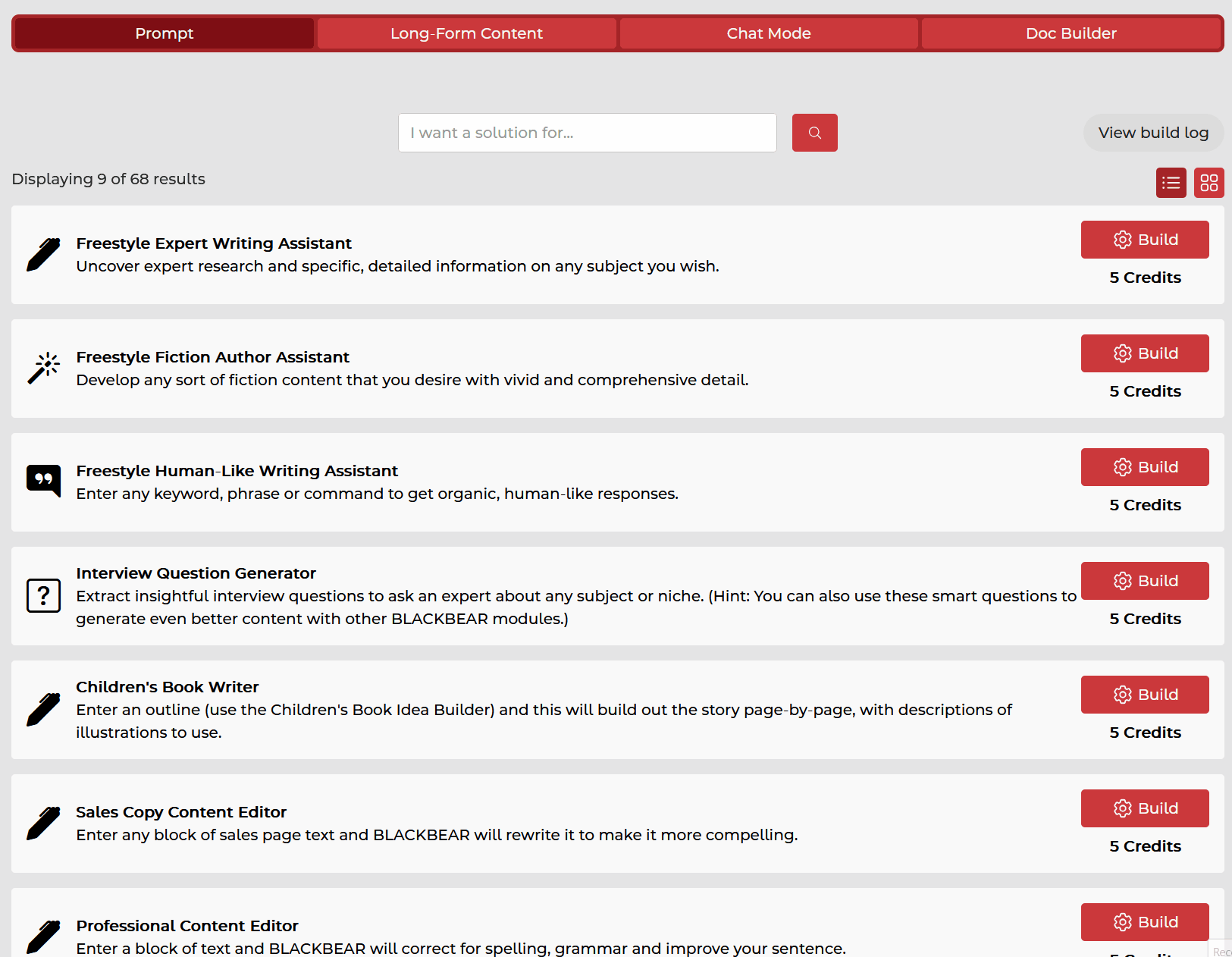Click the Freestyle Expert Writing pen icon
Viewport: 1232px width, 957px height.
43,255
